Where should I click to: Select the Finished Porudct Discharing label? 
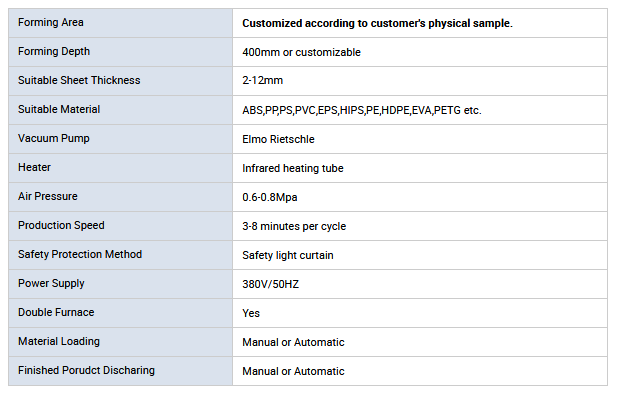[86, 371]
